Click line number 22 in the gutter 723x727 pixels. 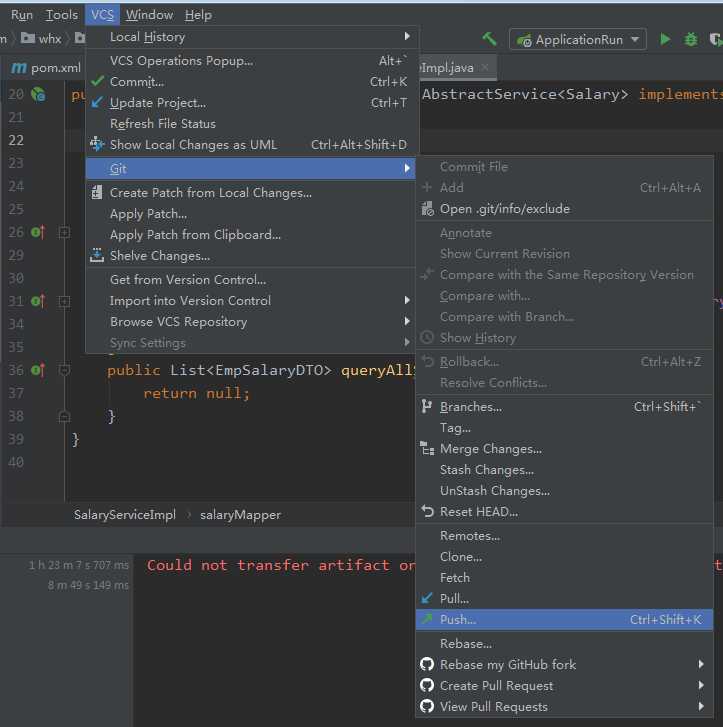16,140
